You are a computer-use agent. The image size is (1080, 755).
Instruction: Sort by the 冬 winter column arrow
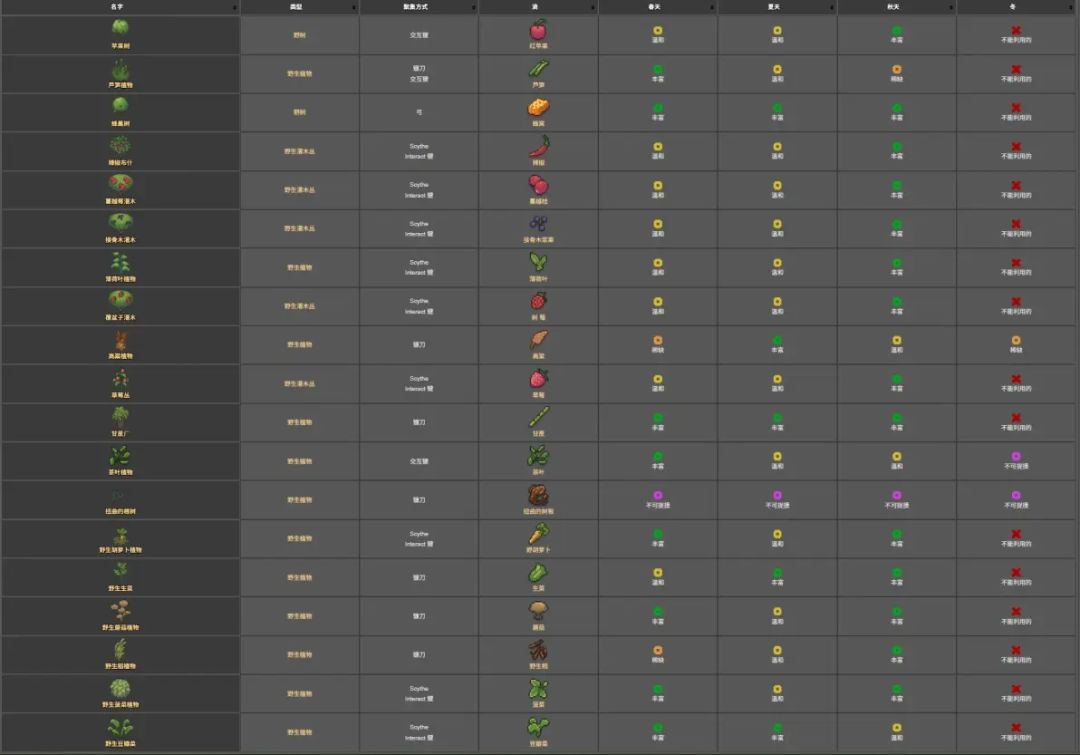click(1070, 8)
